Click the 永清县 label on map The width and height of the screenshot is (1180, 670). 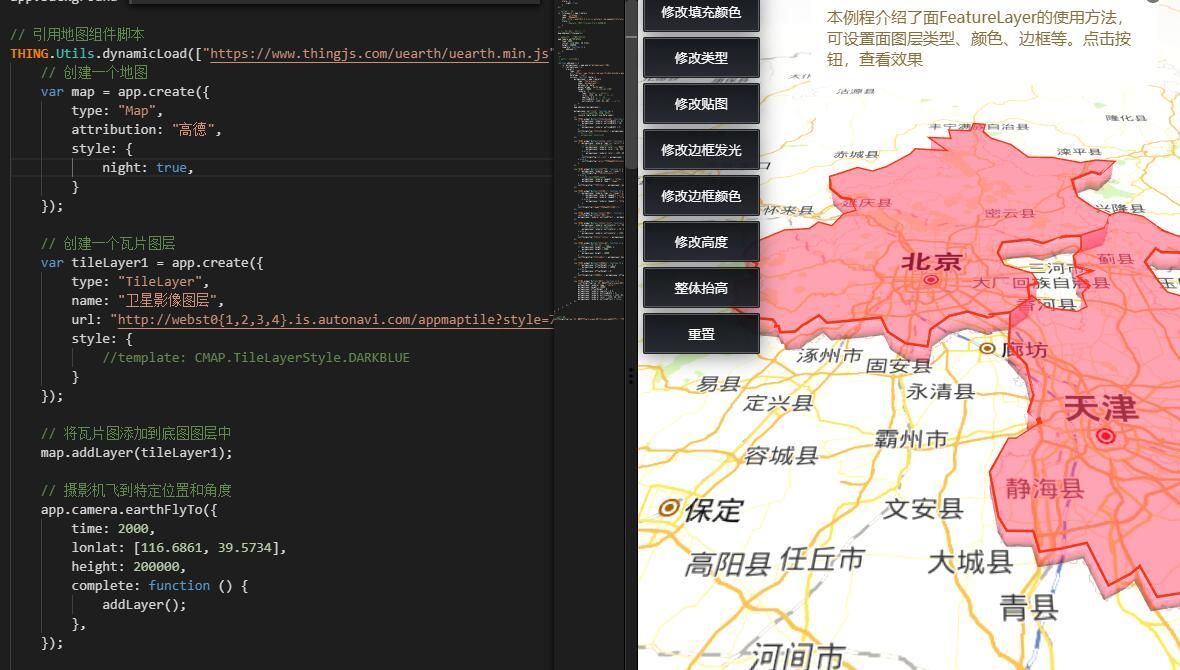coord(941,391)
